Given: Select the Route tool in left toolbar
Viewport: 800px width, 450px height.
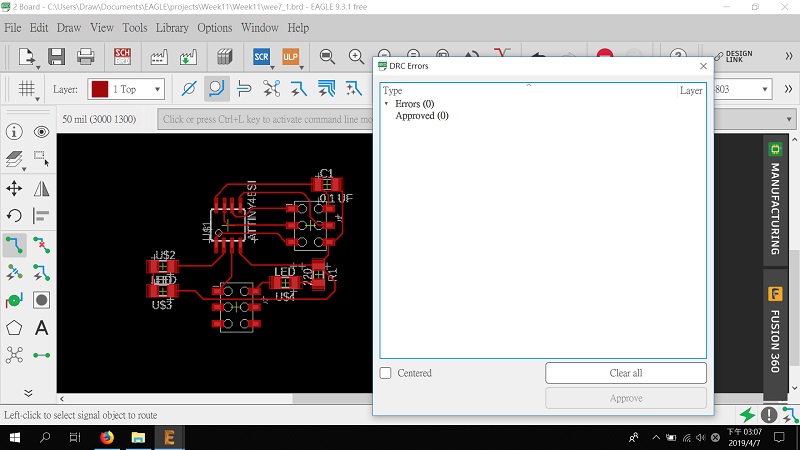Looking at the screenshot, I should point(14,244).
